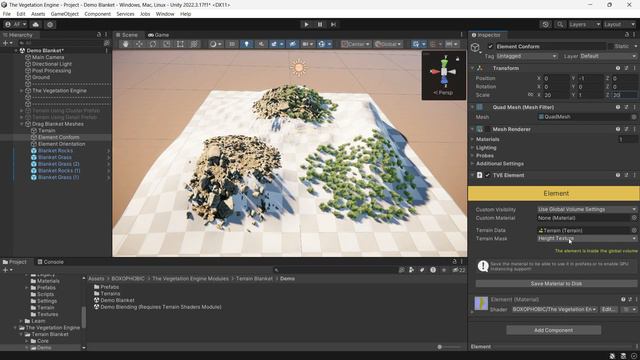This screenshot has width=640, height=360.
Task: Expand the Materials section
Action: pos(487,140)
